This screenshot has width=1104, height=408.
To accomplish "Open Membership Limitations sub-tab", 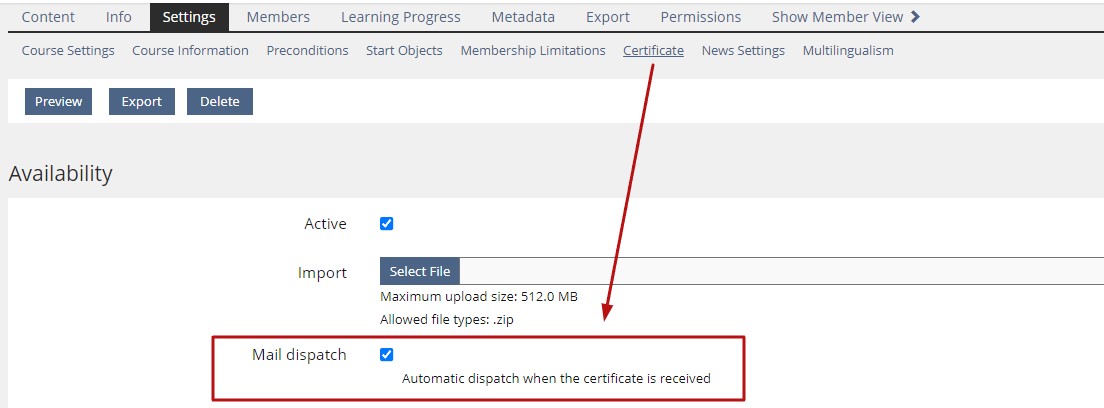I will (x=532, y=50).
